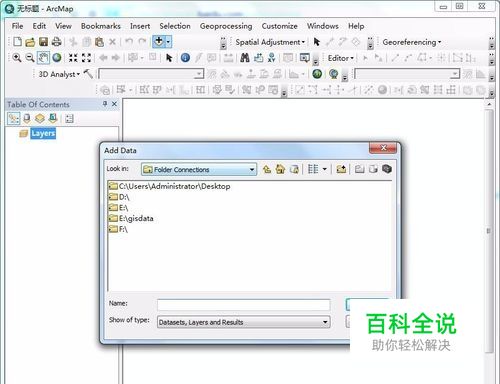Open the Geoprocessing menu
The height and width of the screenshot is (384, 500).
226,26
